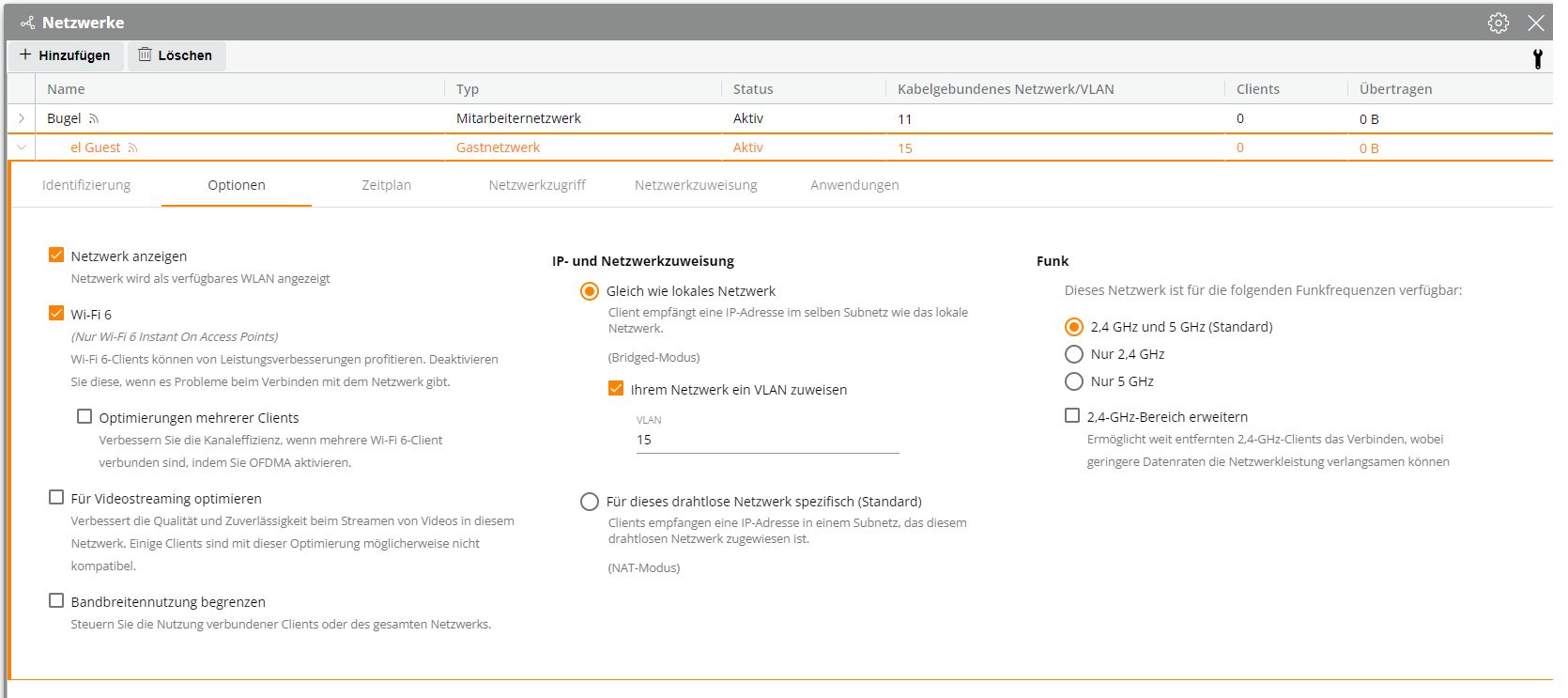This screenshot has width=1568, height=698.
Task: Close the Netzwerke panel with X
Action: tap(1536, 23)
